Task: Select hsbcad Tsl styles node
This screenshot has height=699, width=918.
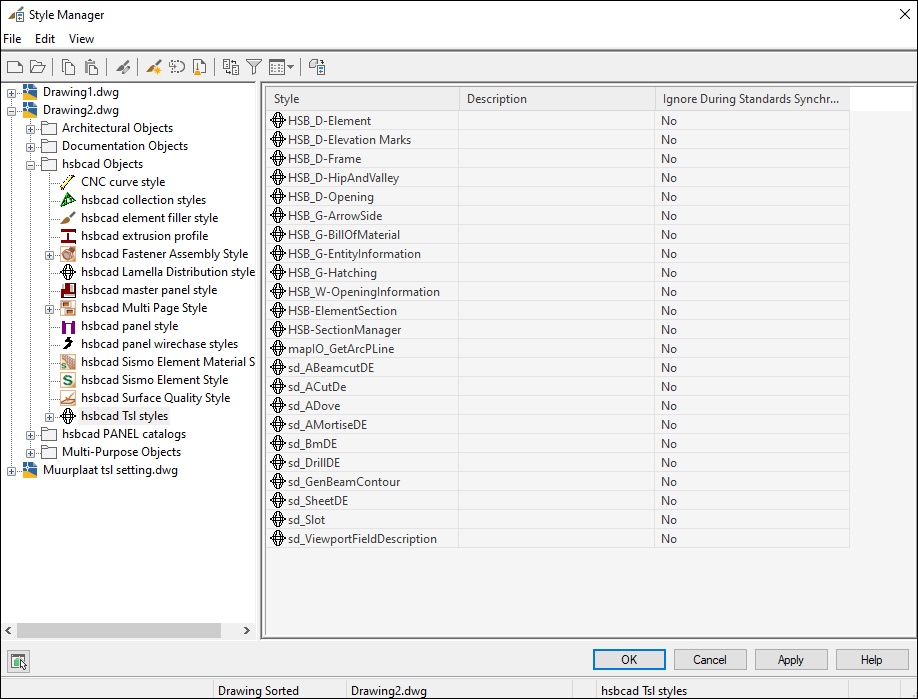Action: coord(124,416)
